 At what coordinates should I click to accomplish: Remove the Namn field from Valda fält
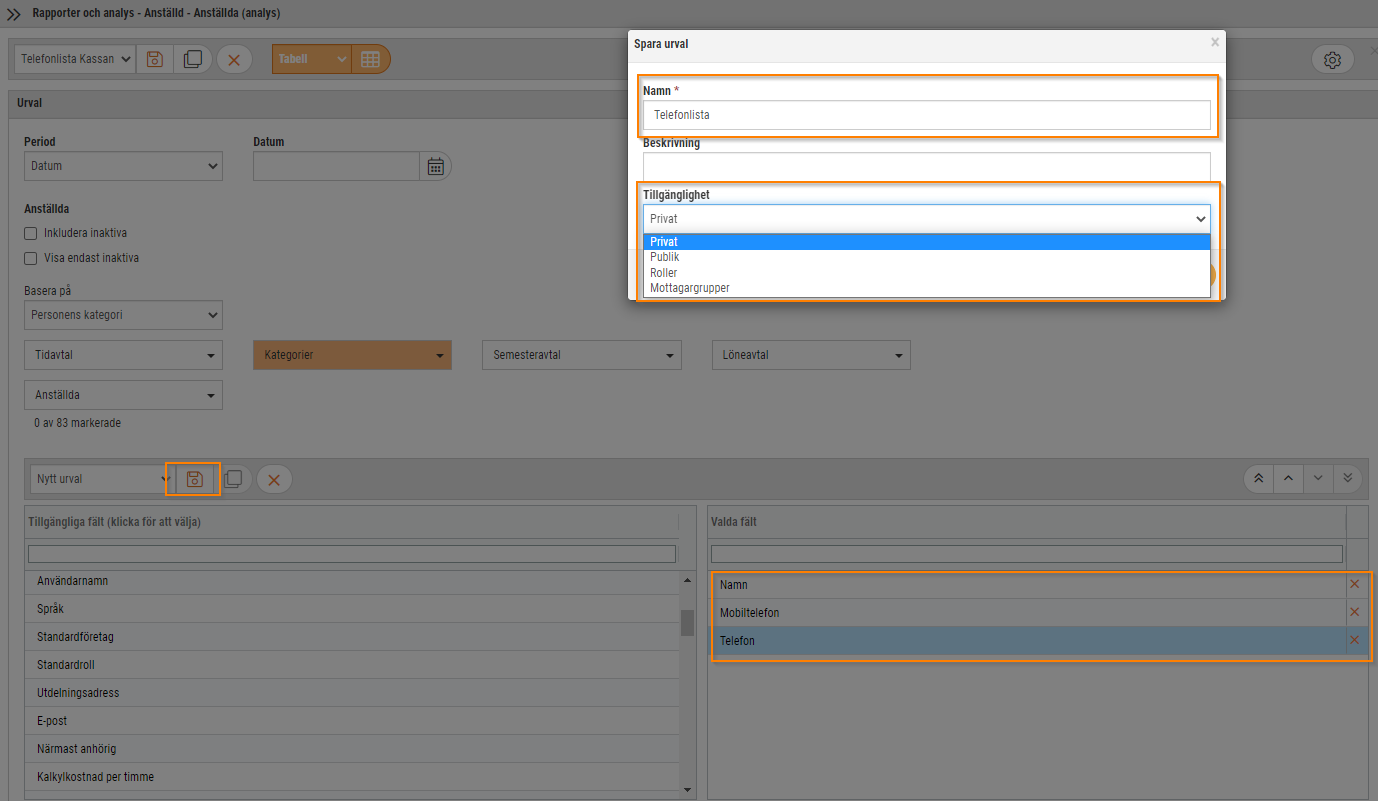point(1355,584)
